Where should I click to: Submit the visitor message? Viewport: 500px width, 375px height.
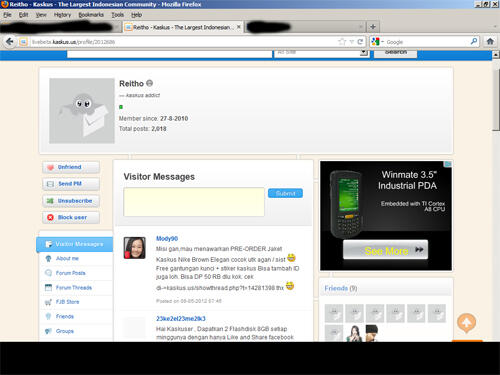coord(285,193)
